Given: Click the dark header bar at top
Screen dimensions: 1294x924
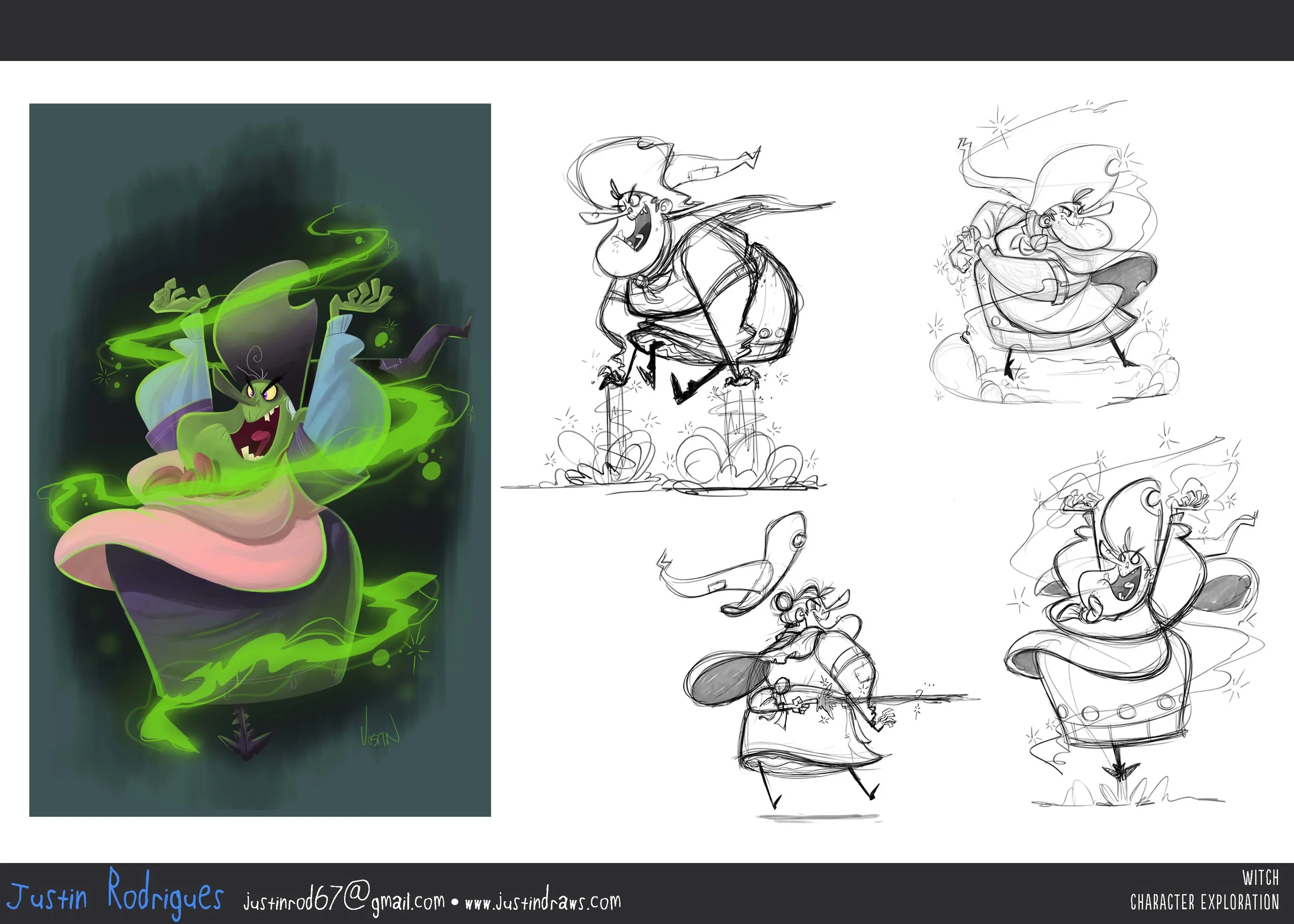Looking at the screenshot, I should click(646, 29).
